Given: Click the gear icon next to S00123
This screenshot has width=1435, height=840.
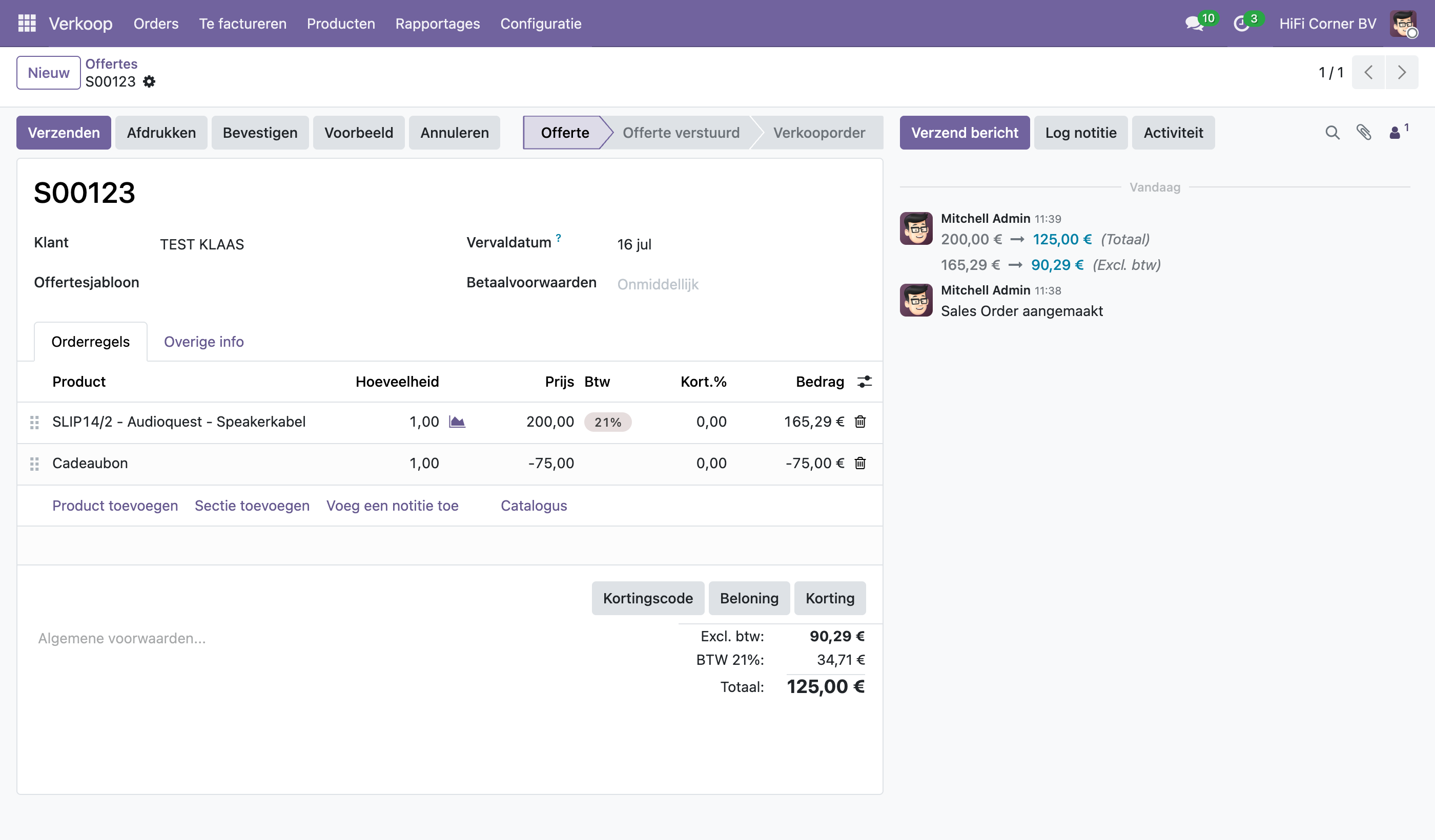Looking at the screenshot, I should (149, 81).
